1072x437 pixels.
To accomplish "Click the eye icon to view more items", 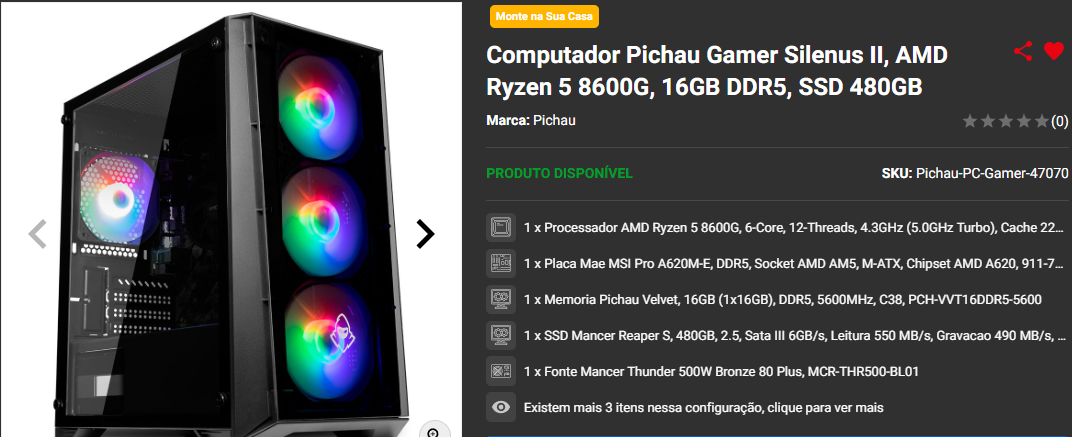I will click(x=500, y=408).
